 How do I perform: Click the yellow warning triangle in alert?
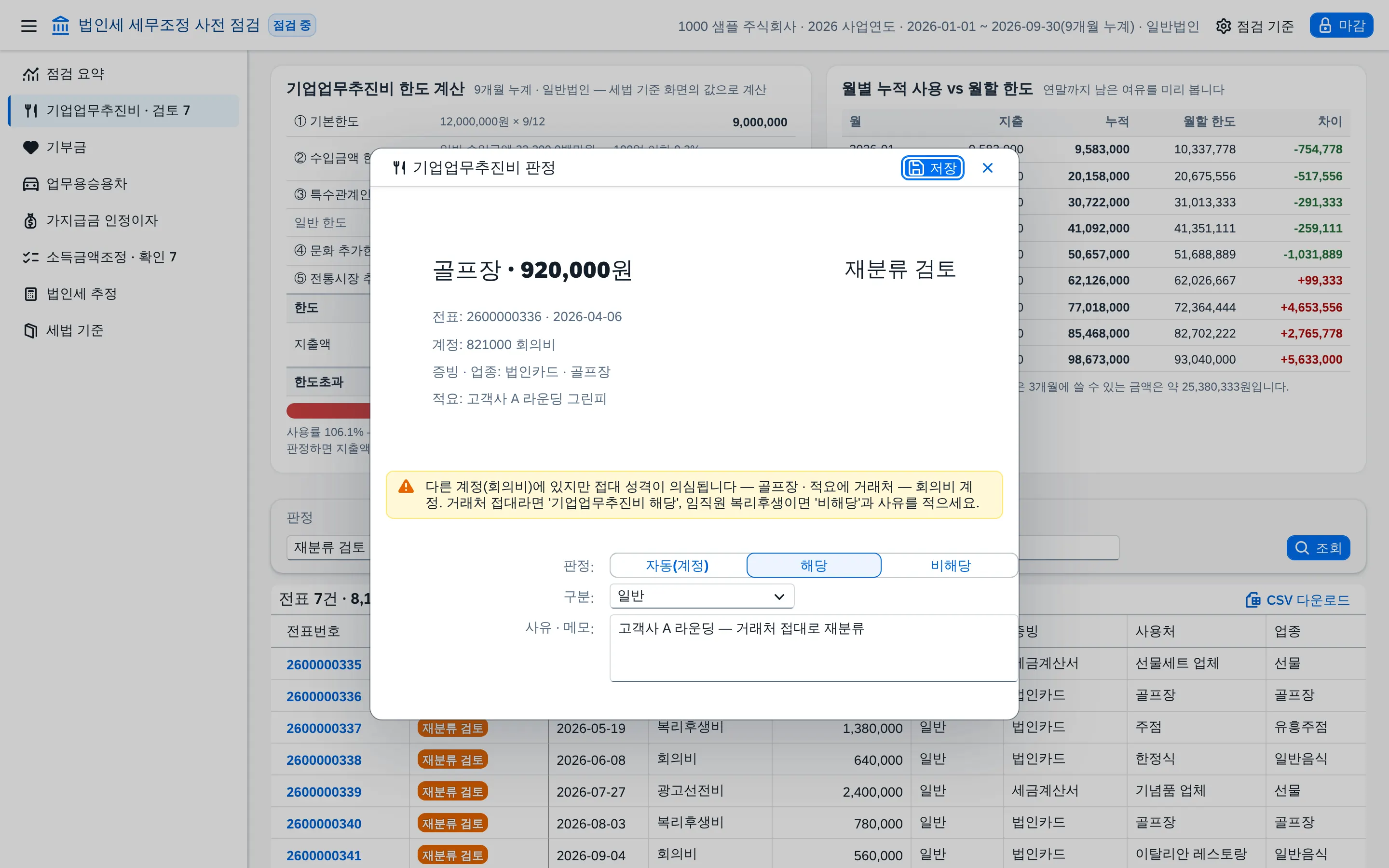(x=406, y=487)
